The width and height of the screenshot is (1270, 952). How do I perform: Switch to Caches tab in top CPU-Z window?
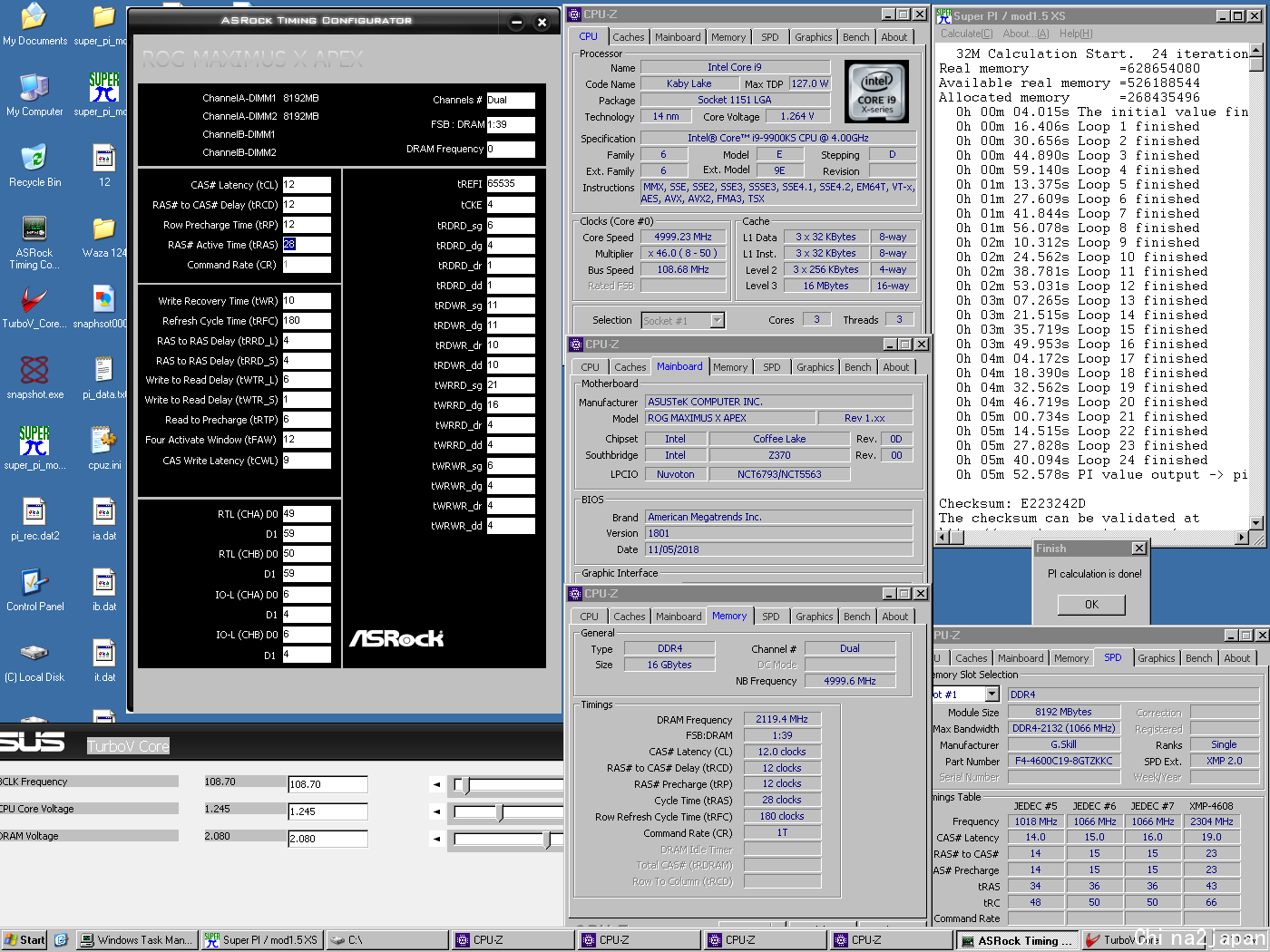628,37
